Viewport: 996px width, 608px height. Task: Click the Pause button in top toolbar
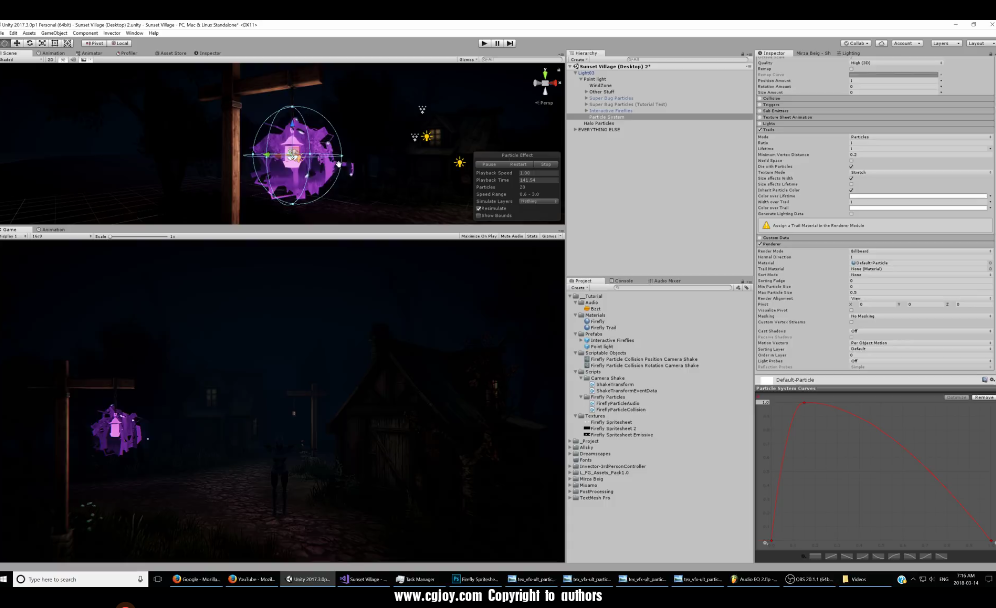click(x=497, y=43)
